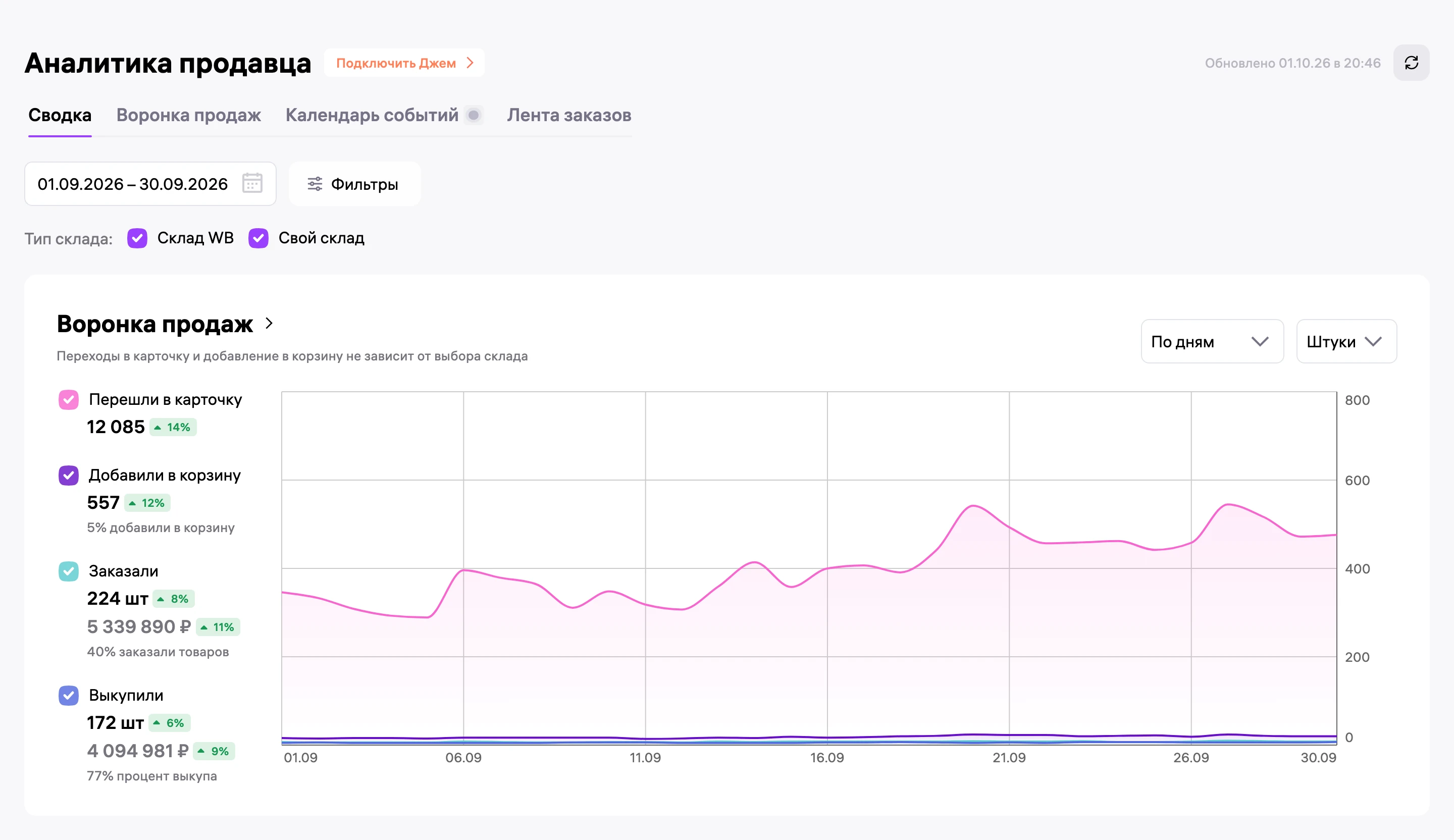
Task: Open the Фильтры button
Action: tap(354, 184)
